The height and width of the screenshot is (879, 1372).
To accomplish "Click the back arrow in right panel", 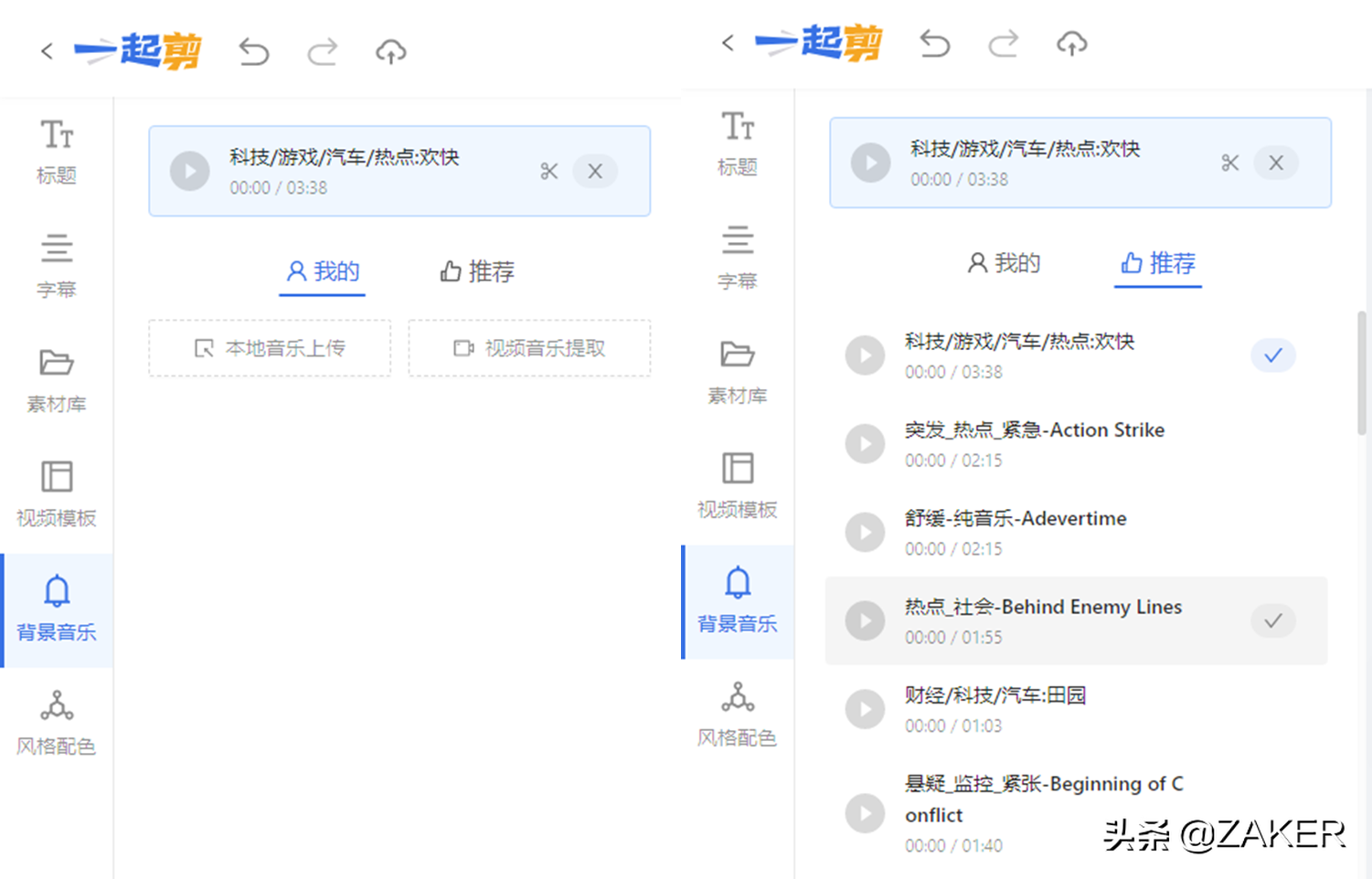I will coord(728,43).
